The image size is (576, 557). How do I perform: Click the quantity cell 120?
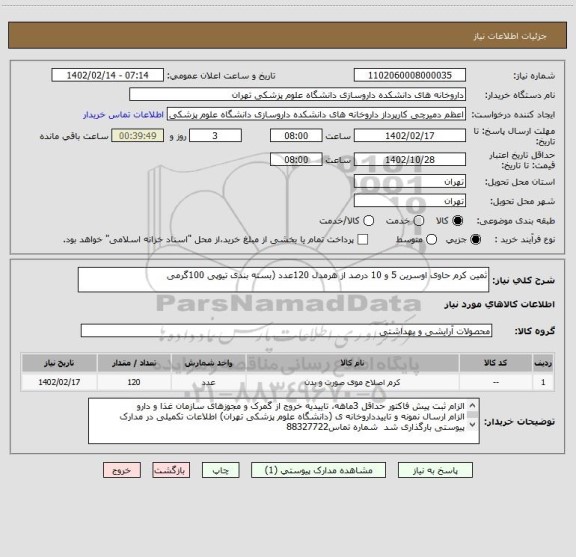(134, 382)
